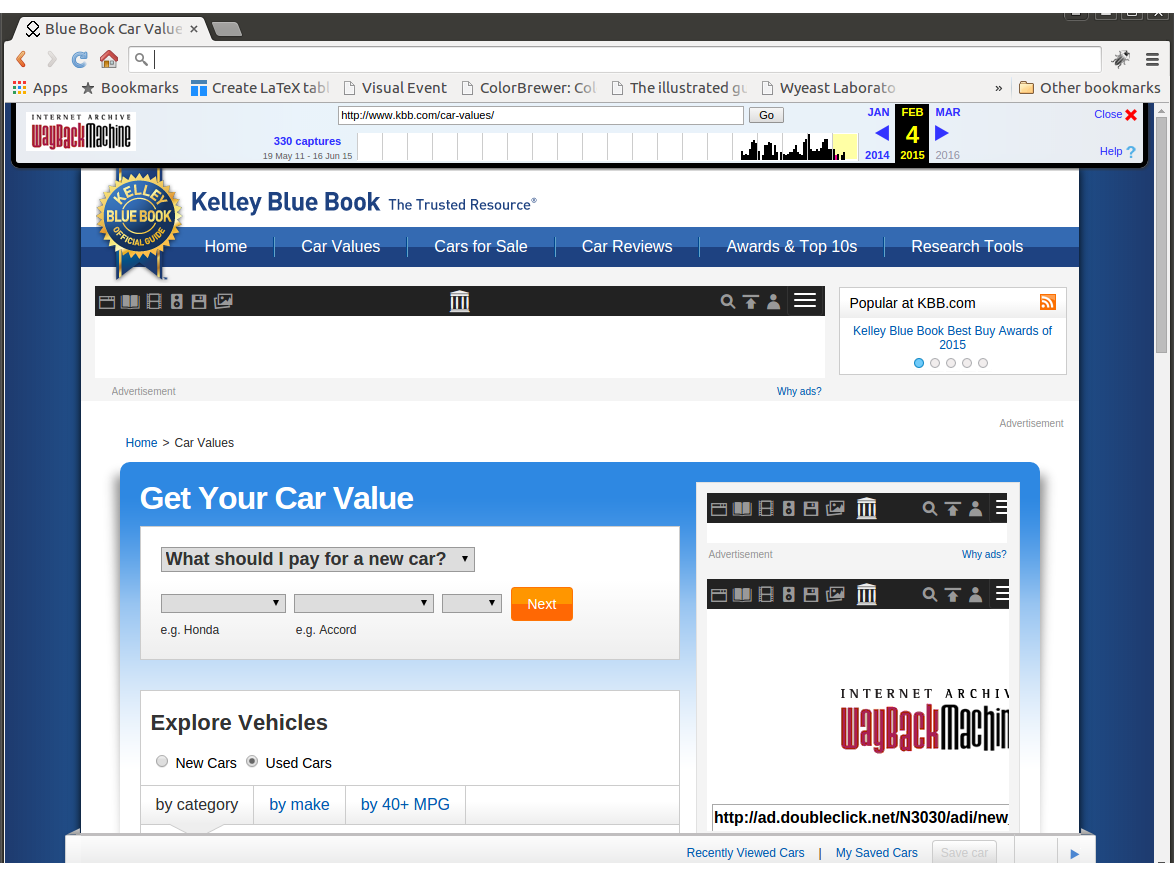The height and width of the screenshot is (876, 1174).
Task: Click the user icon in the archive toolbar directly above the Wayback Machine logo ad
Action: [976, 595]
